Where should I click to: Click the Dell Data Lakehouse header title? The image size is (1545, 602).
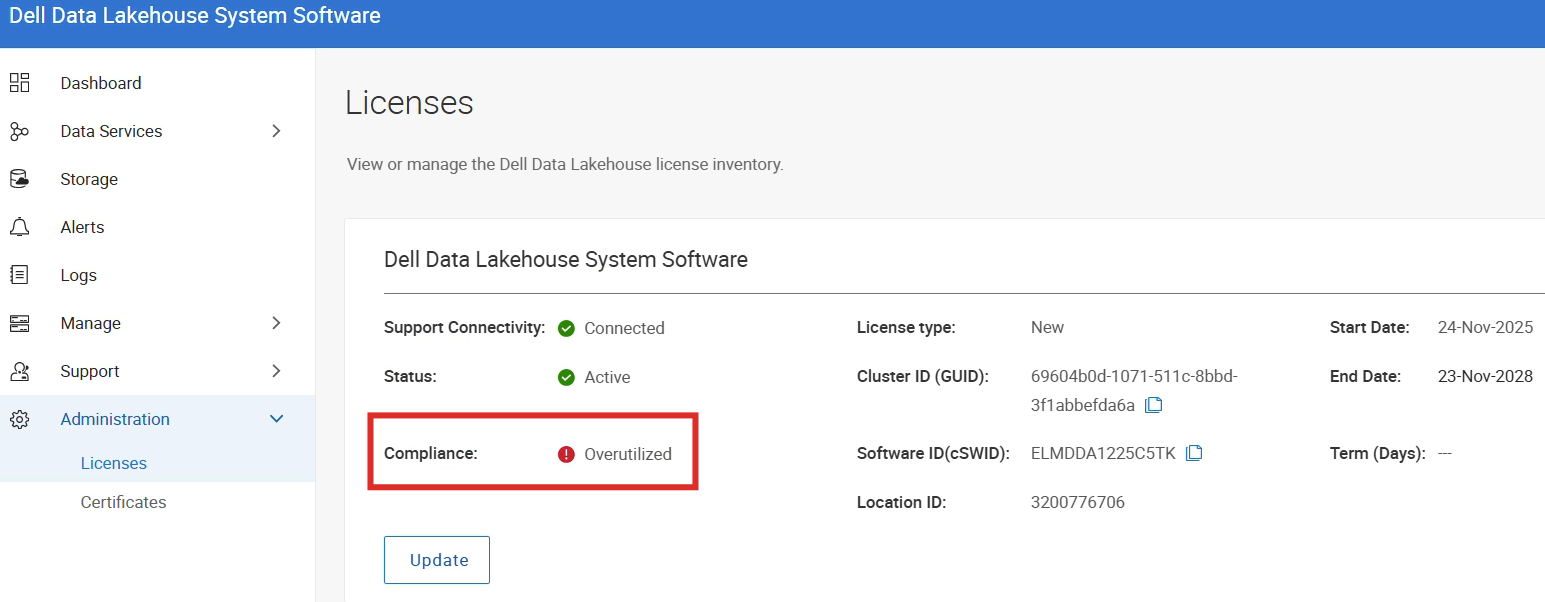click(195, 16)
